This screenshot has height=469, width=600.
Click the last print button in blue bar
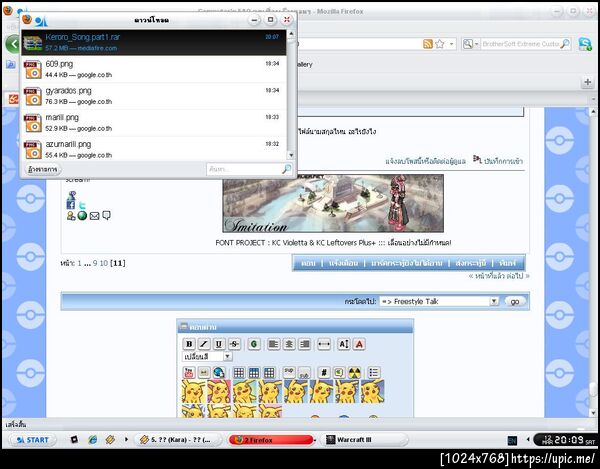pyautogui.click(x=507, y=263)
